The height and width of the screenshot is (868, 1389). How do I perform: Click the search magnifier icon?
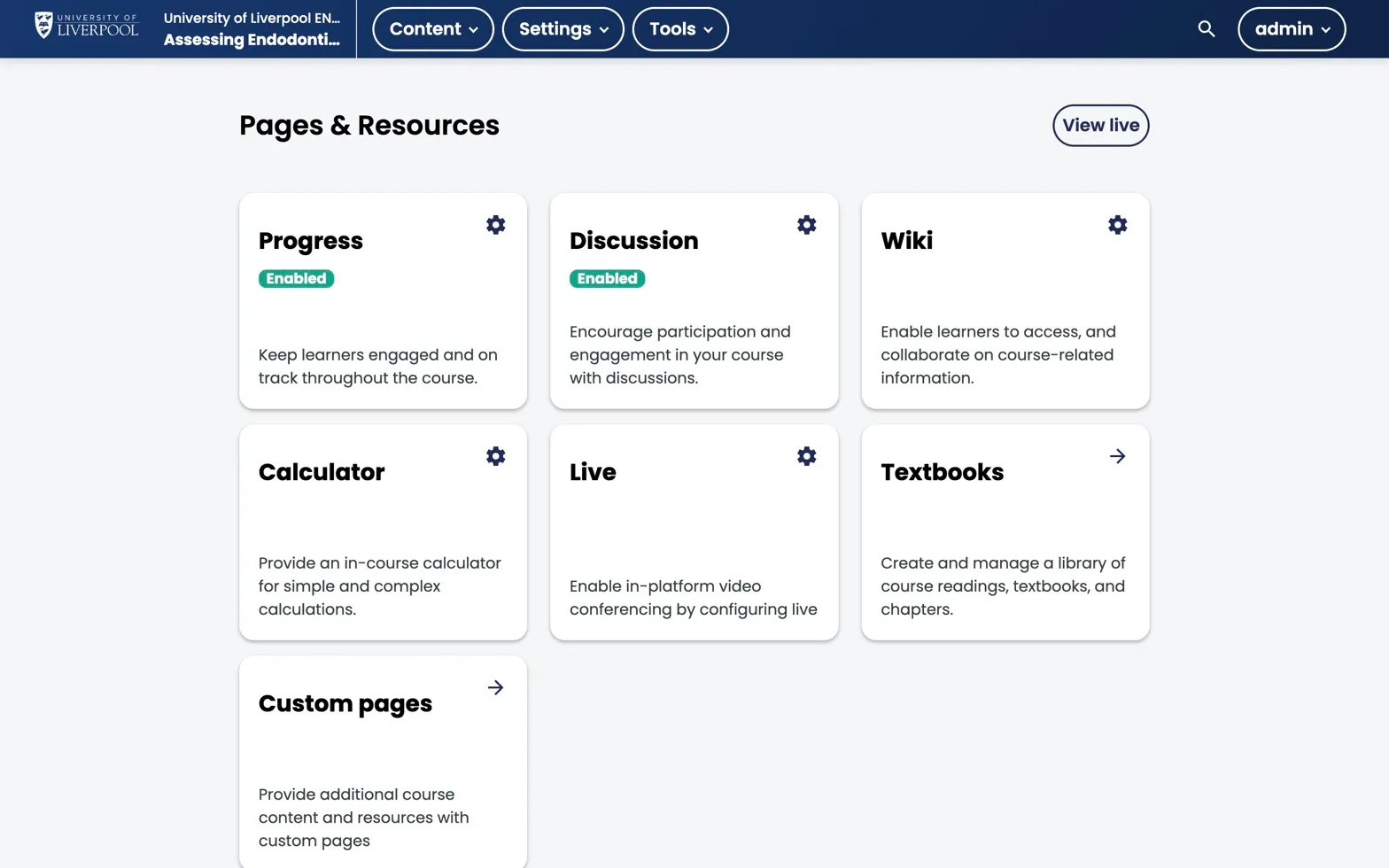click(x=1207, y=29)
